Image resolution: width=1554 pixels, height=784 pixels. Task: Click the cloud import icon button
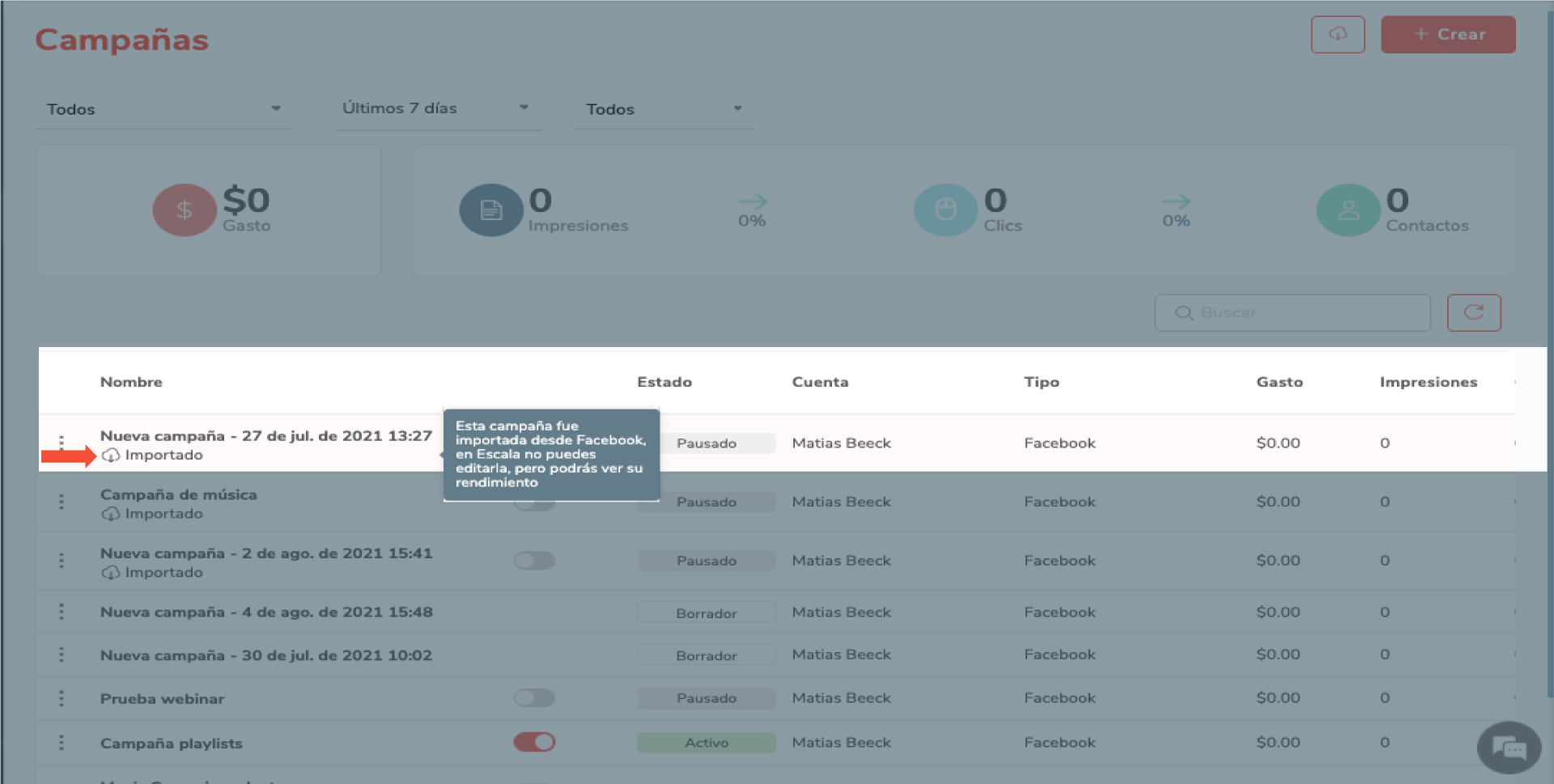click(x=1337, y=35)
